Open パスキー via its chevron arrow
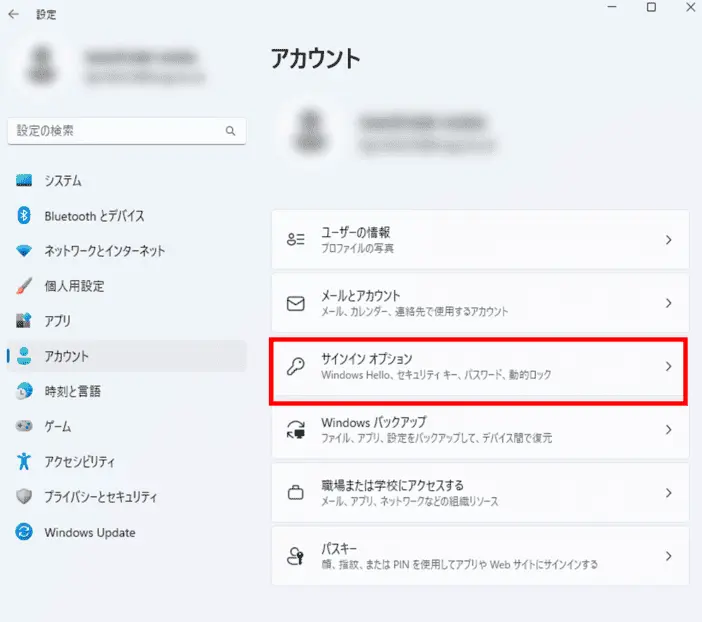 668,556
